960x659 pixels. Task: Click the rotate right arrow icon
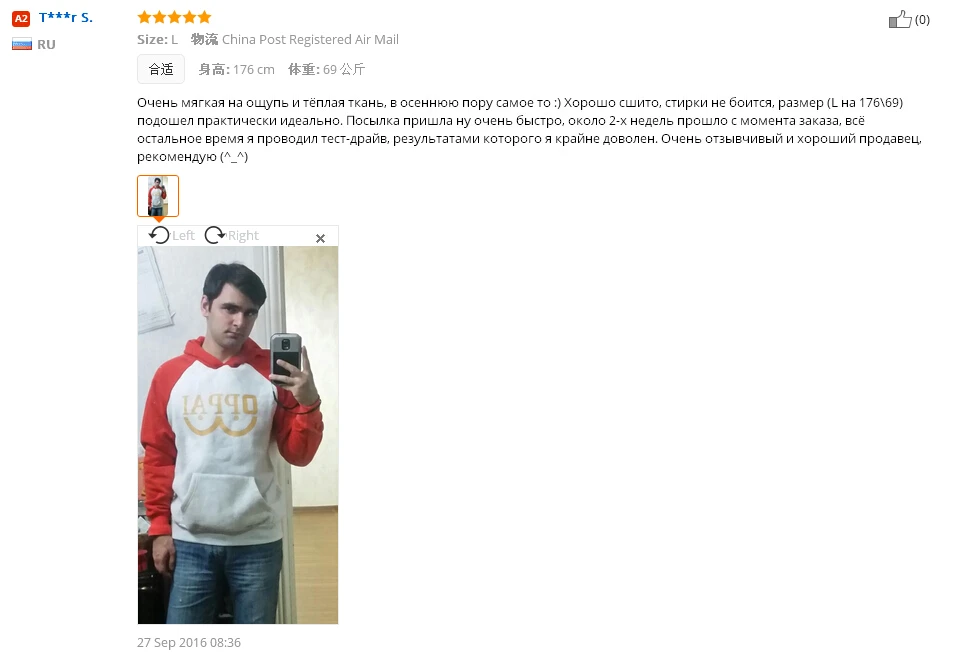[x=214, y=235]
